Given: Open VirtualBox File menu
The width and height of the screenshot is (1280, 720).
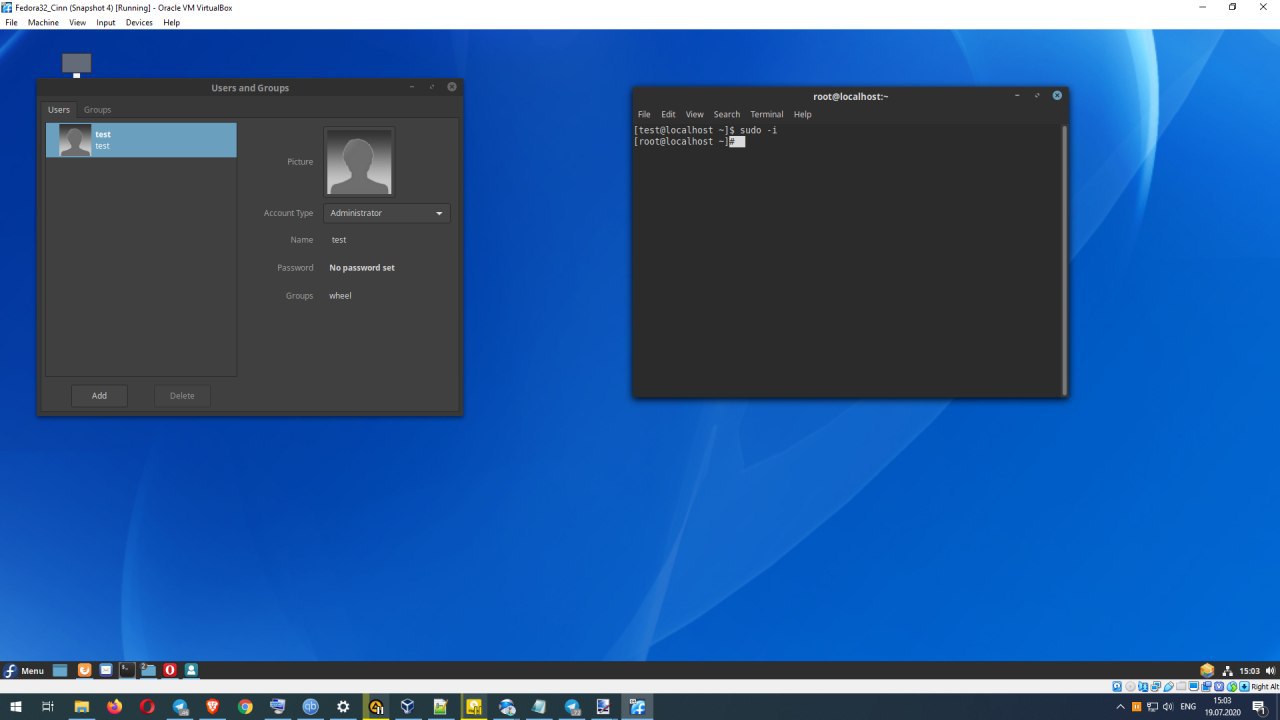Looking at the screenshot, I should click(11, 22).
